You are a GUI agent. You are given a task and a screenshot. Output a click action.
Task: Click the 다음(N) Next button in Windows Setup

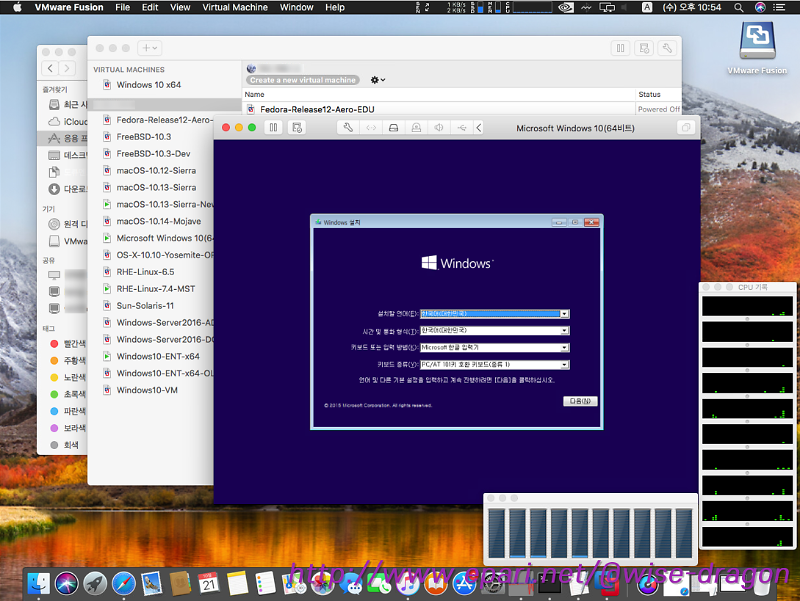coord(580,401)
